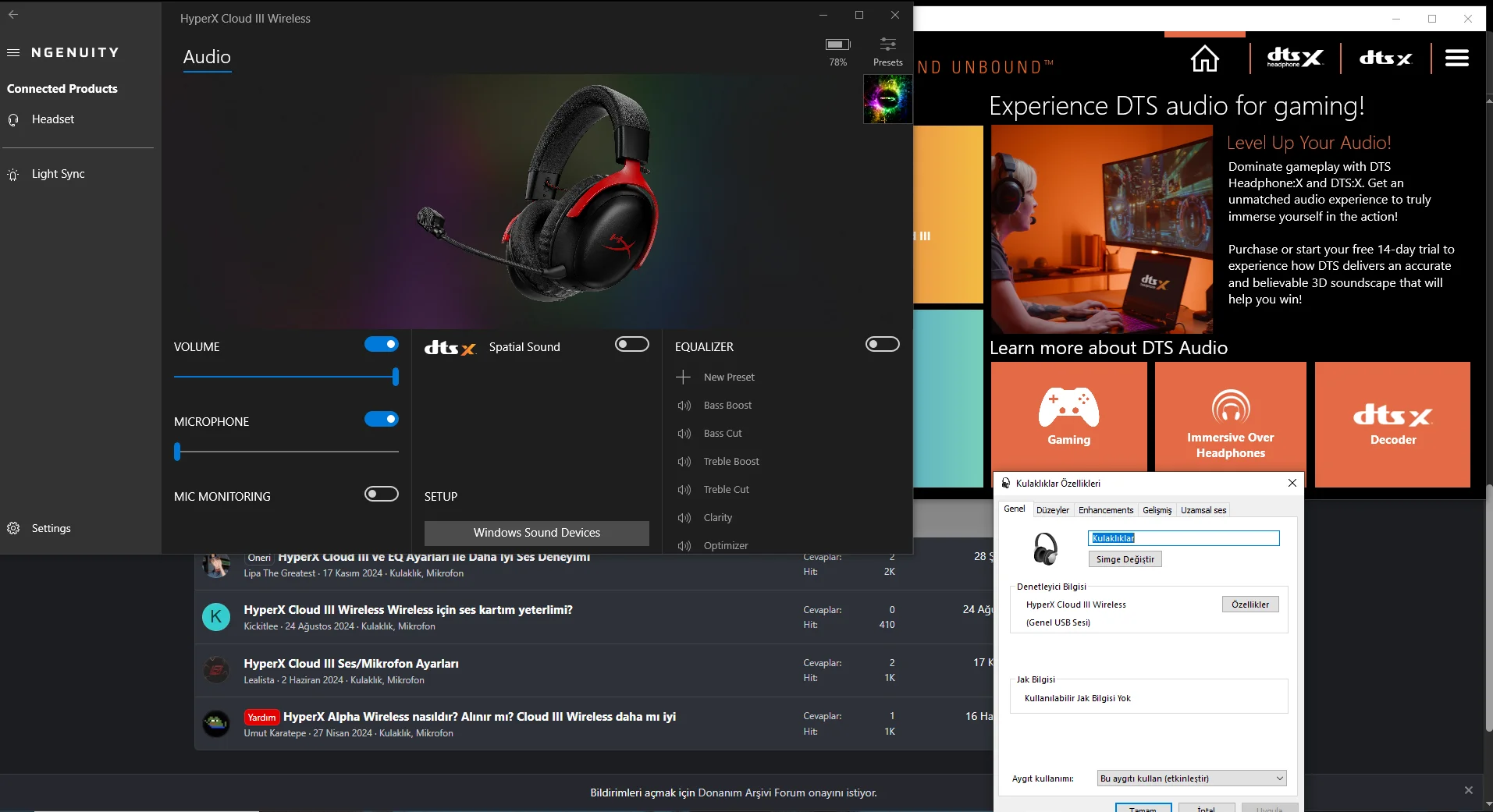Click the DTS:X logo in the header

[1386, 58]
